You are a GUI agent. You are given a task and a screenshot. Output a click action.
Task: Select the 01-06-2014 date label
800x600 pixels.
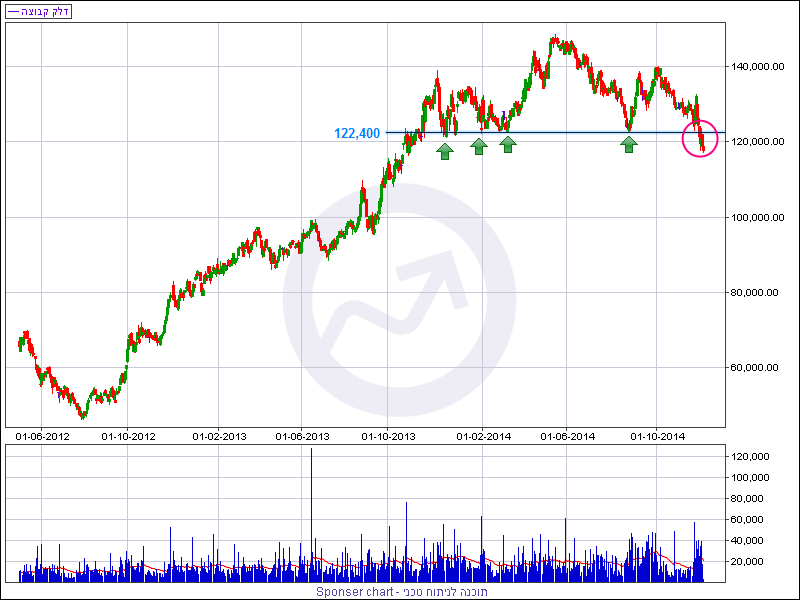tap(567, 437)
